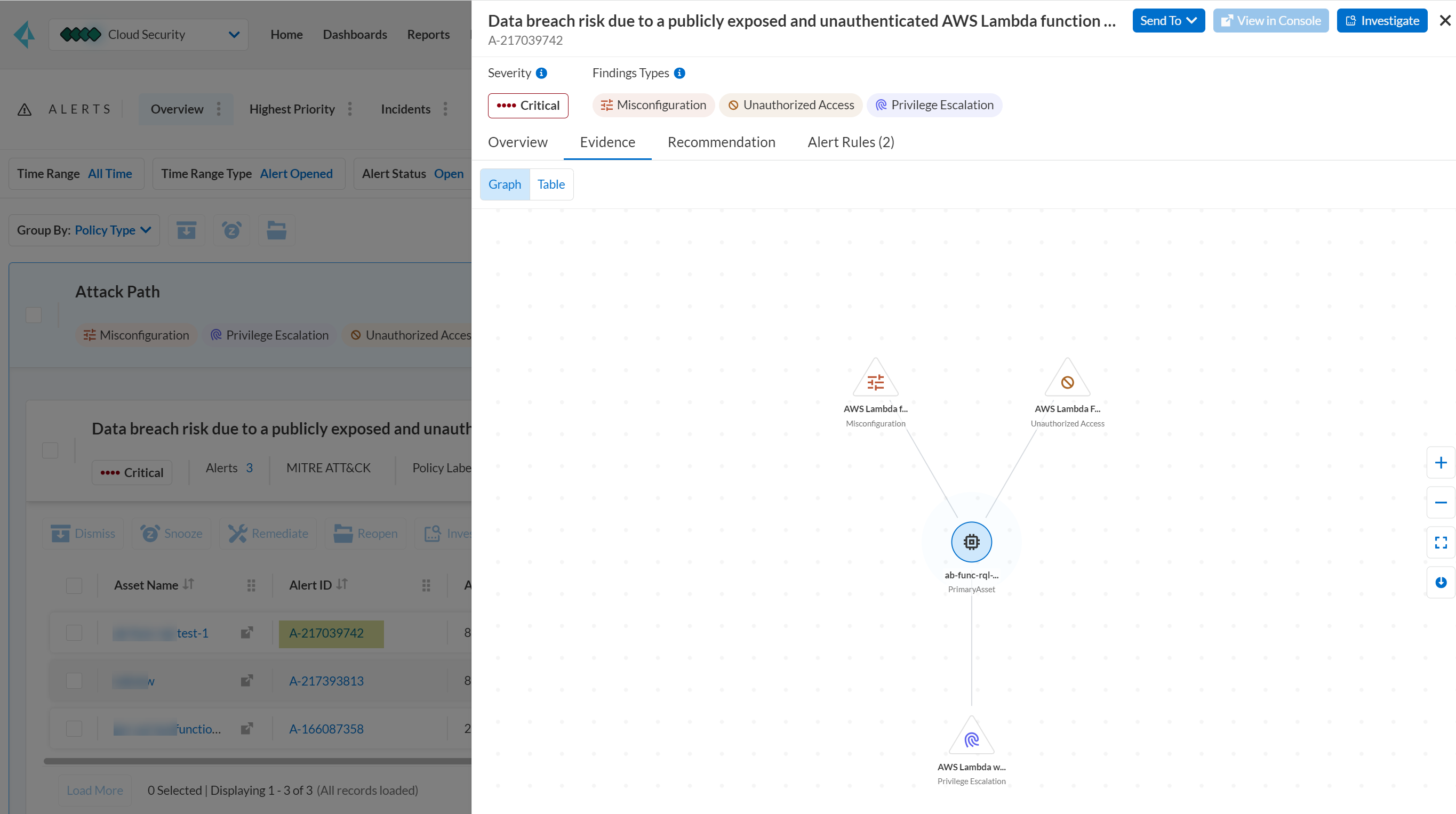
Task: Switch evidence view to Table
Action: (x=550, y=185)
